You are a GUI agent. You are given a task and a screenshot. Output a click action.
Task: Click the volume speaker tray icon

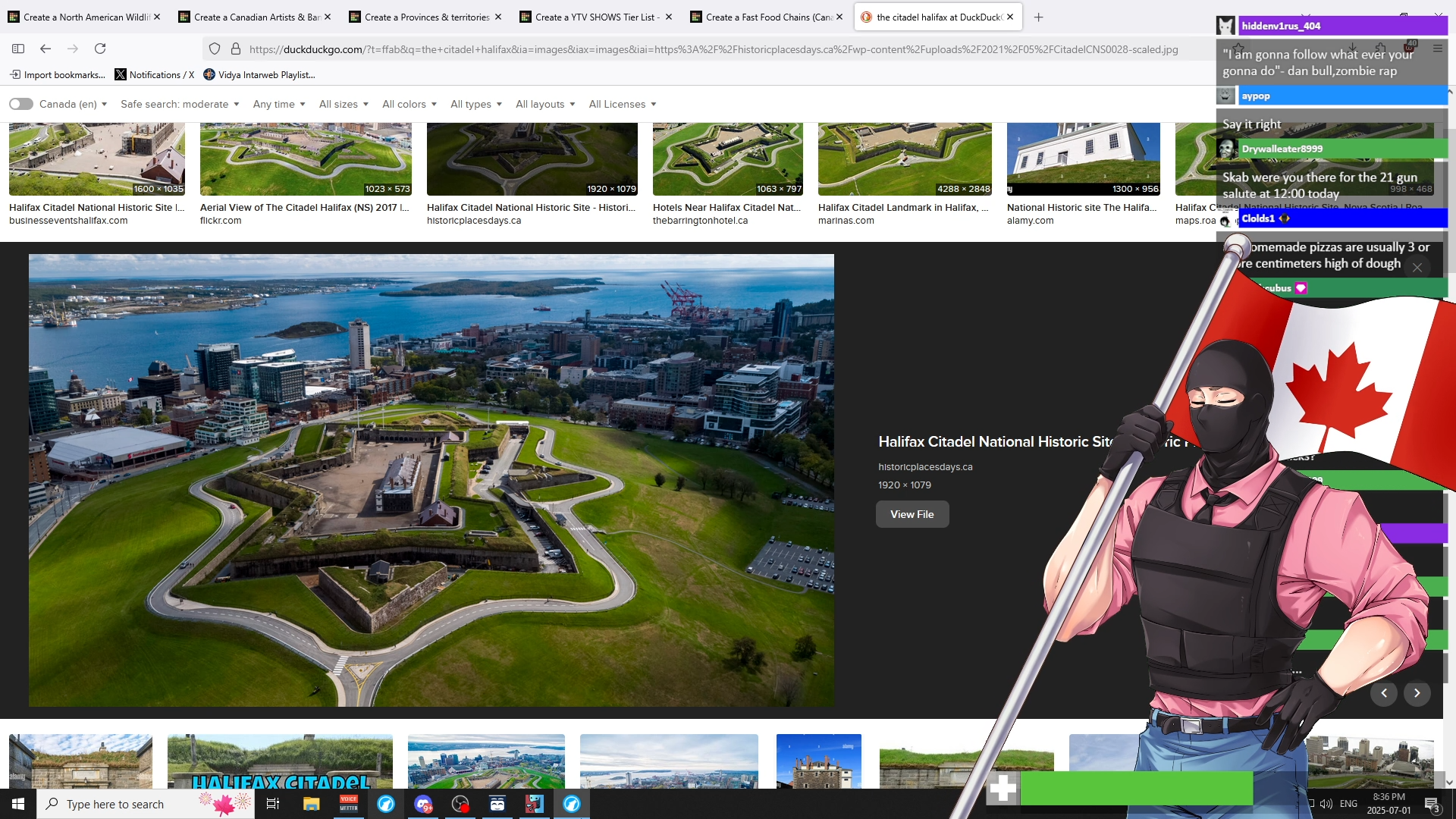pos(1326,804)
